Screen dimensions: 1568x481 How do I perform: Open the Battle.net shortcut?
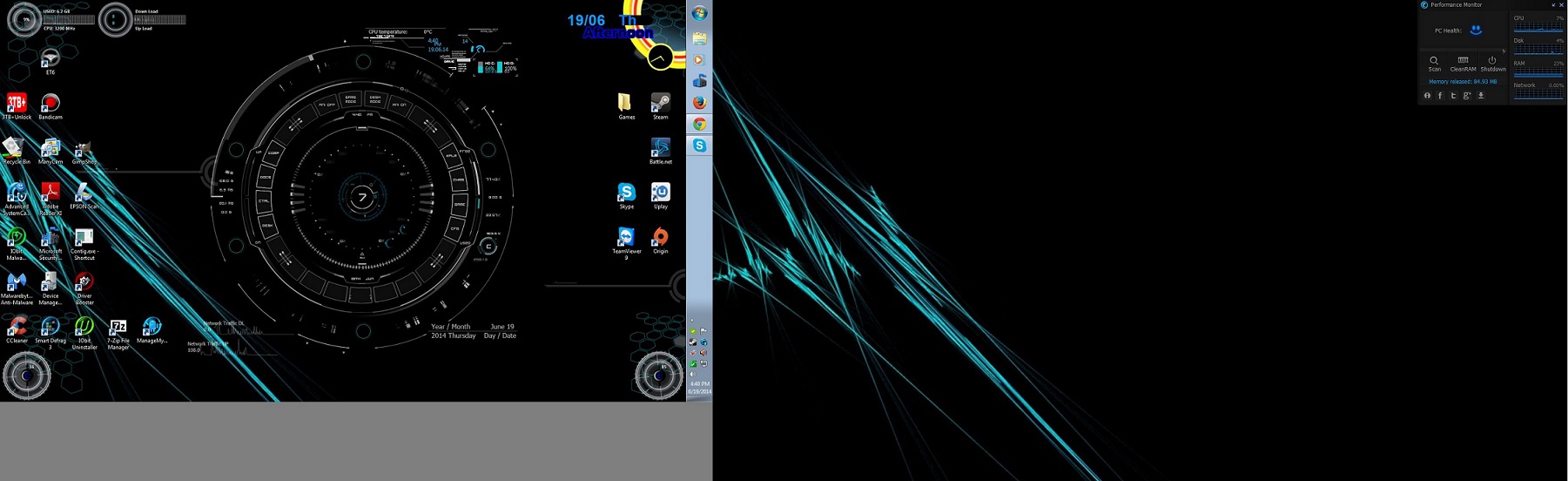tap(661, 151)
